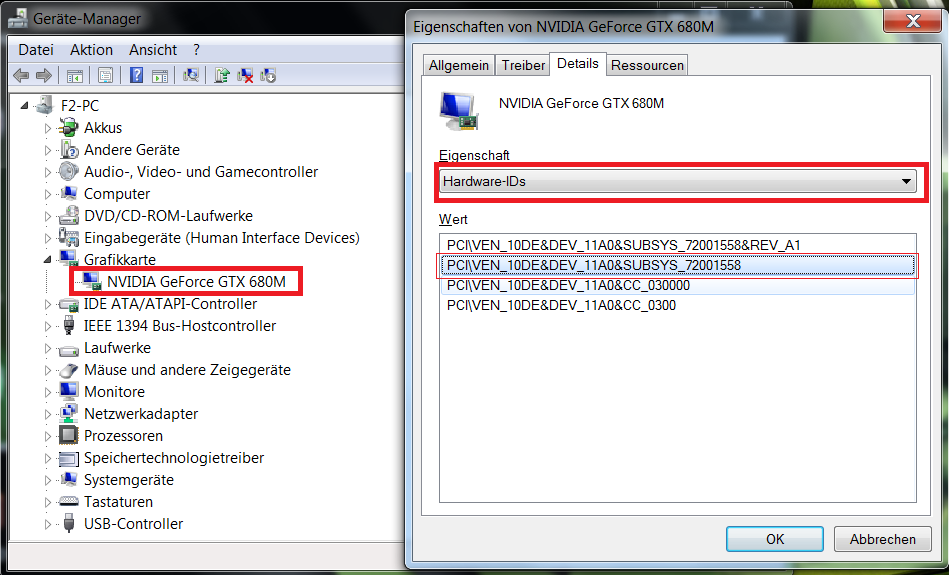This screenshot has width=949, height=575.
Task: Click the Grafikkarte display adapter icon
Action: pos(68,259)
